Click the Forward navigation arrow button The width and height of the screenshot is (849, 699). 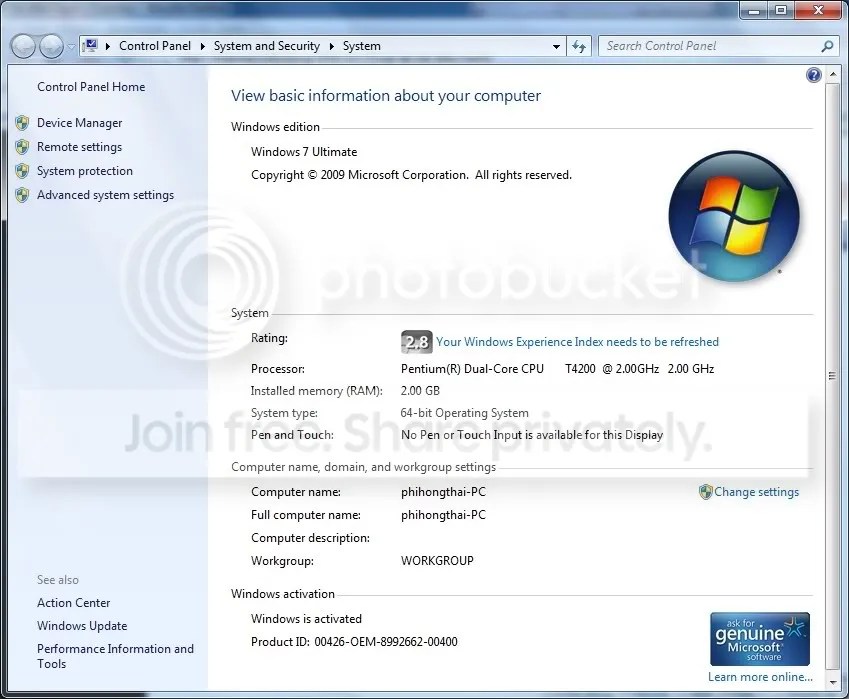point(51,47)
